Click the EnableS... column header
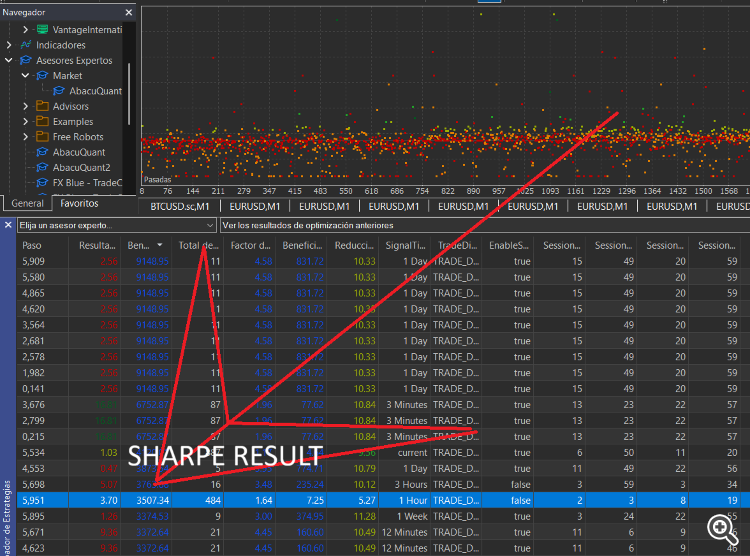The height and width of the screenshot is (556, 750). click(x=508, y=245)
